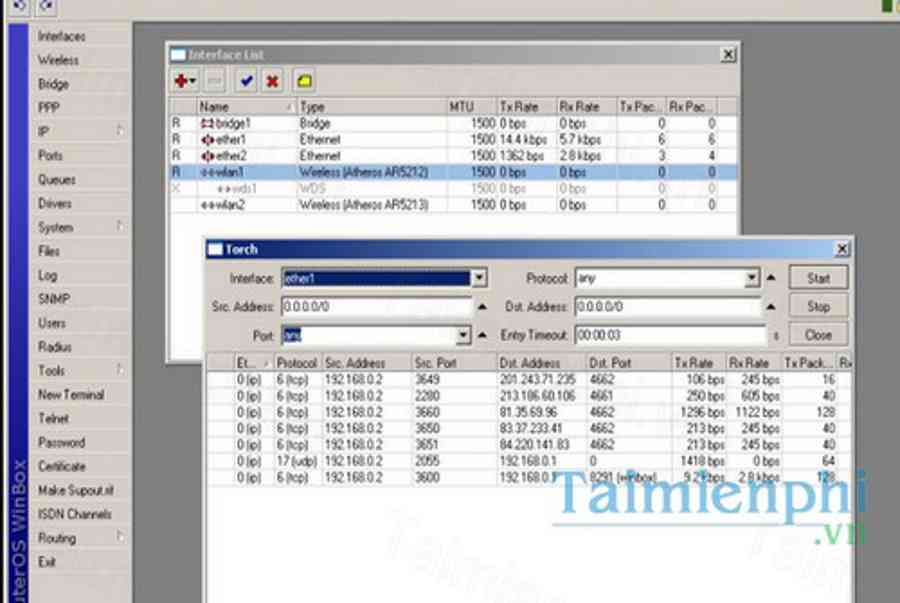Expand the Port dropdown list
Image resolution: width=900 pixels, height=603 pixels.
pos(463,335)
